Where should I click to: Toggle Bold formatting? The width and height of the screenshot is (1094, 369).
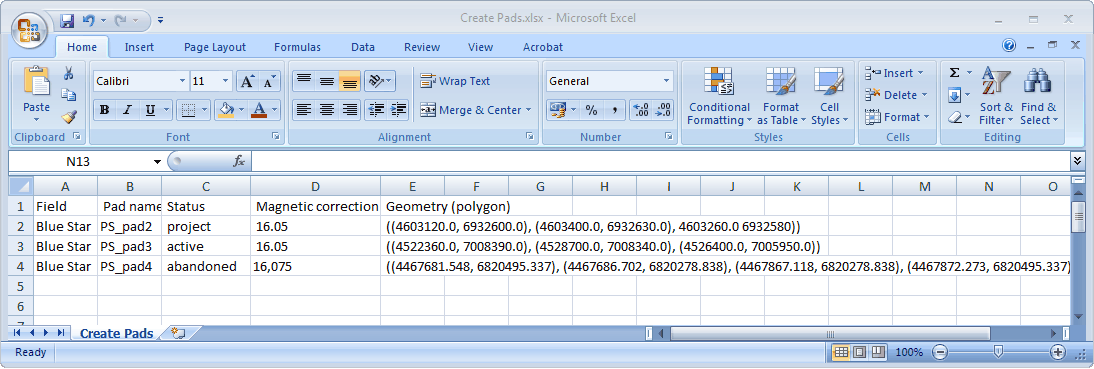(105, 110)
